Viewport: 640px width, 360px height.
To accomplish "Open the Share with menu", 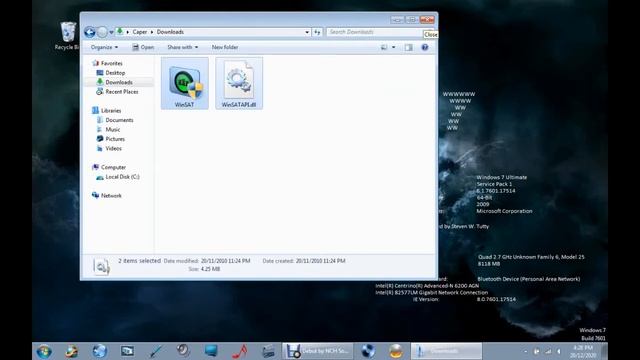I will [x=182, y=47].
